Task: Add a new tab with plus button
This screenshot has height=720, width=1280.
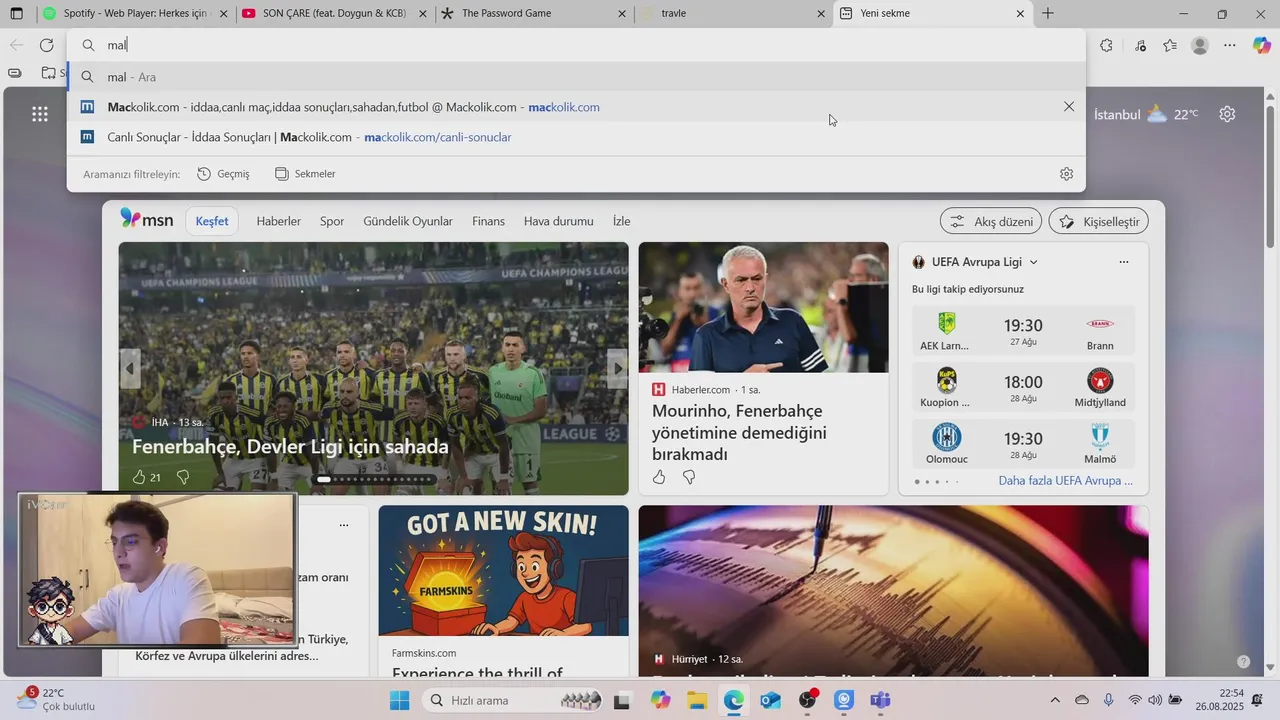Action: (1047, 14)
